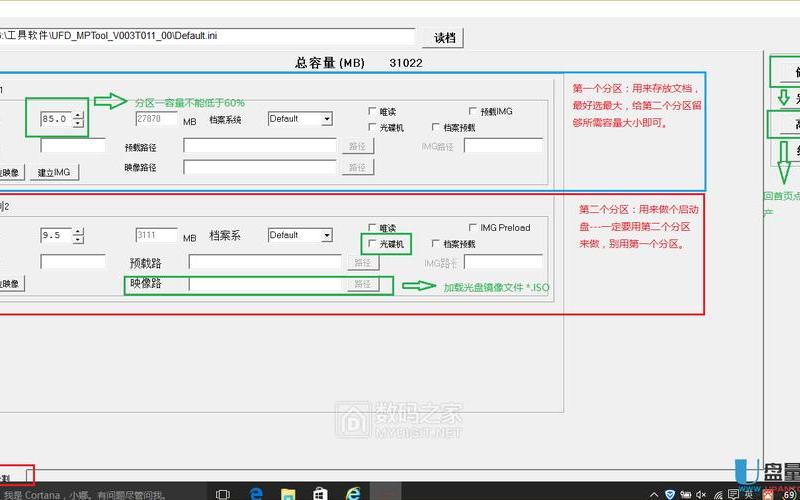This screenshot has height=500, width=800.
Task: Open the action center notification icon
Action: pos(734,494)
